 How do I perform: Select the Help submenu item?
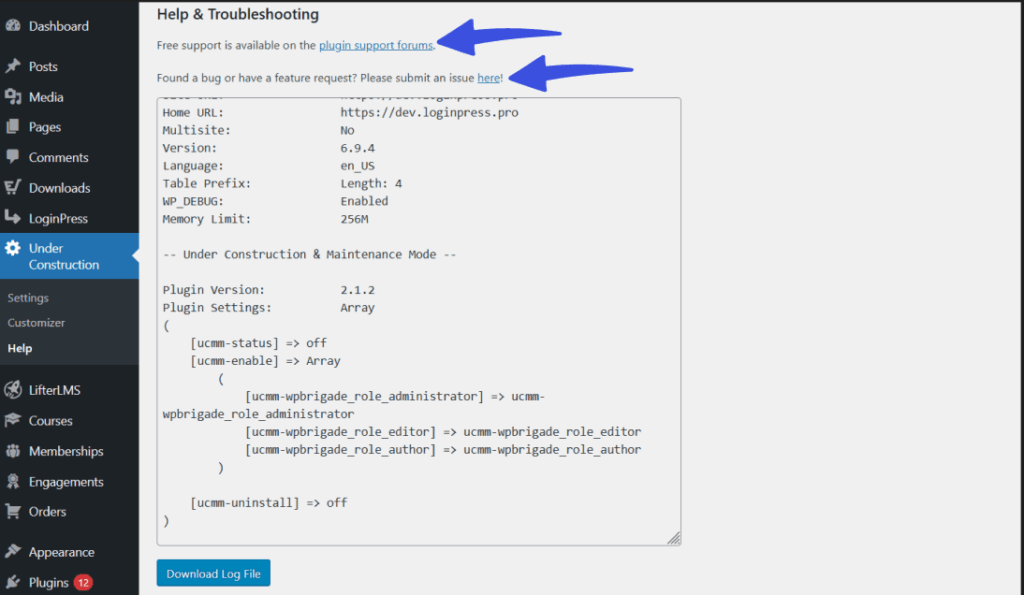[20, 349]
